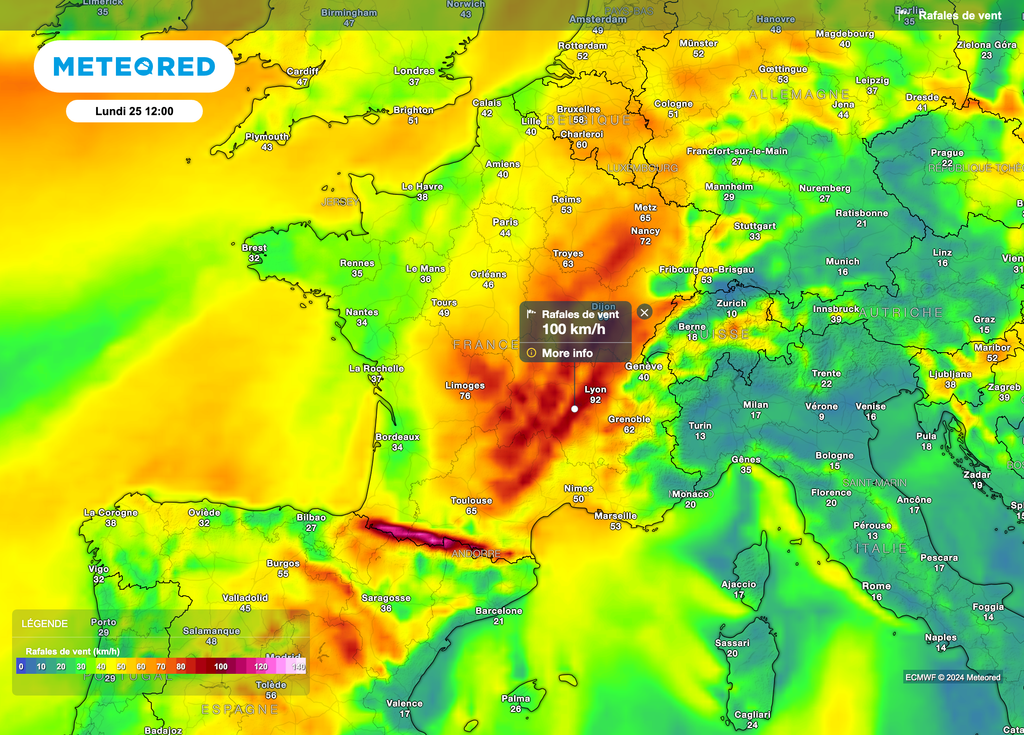Select the Bilbao 27 city label

311,523
